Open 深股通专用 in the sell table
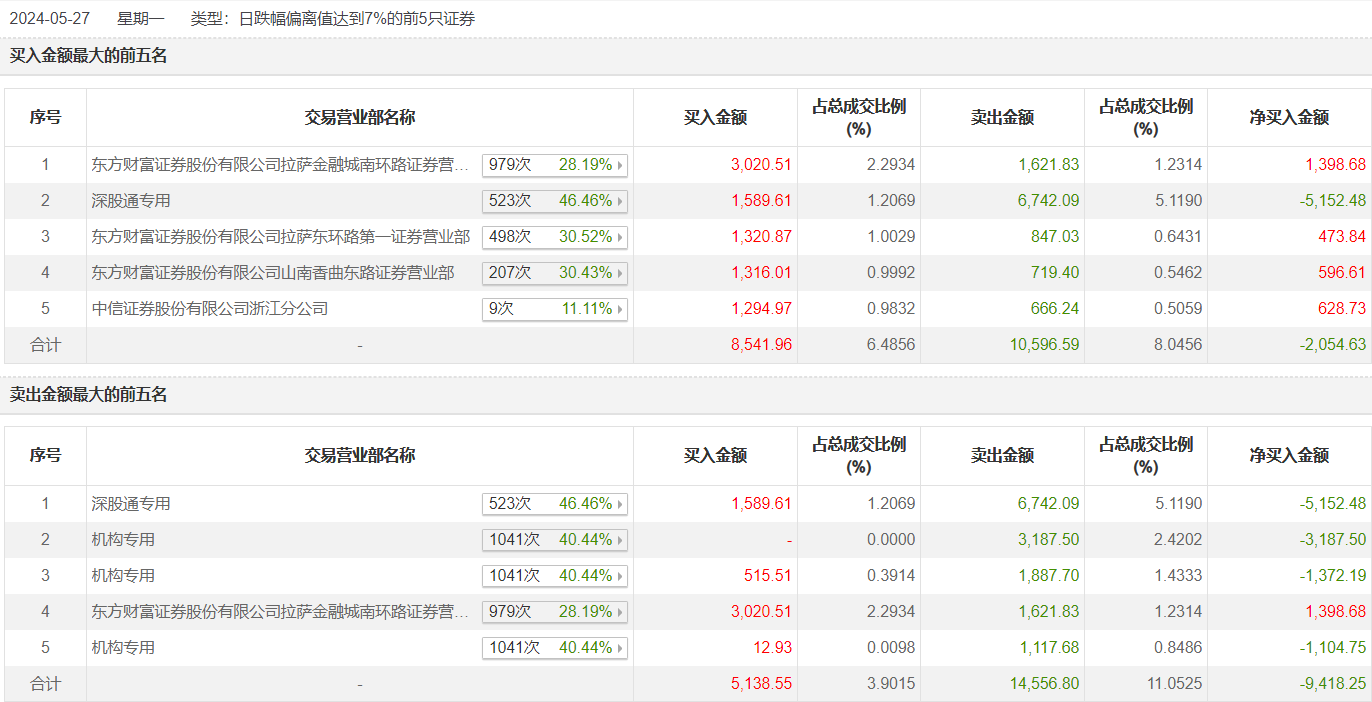Image resolution: width=1372 pixels, height=702 pixels. pos(131,504)
